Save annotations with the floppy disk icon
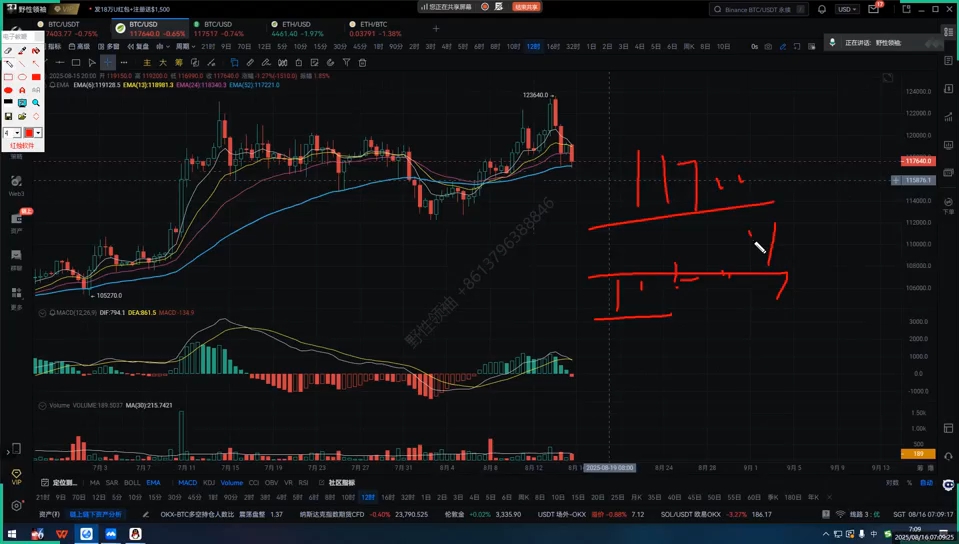Viewport: 959px width, 544px height. (x=9, y=116)
